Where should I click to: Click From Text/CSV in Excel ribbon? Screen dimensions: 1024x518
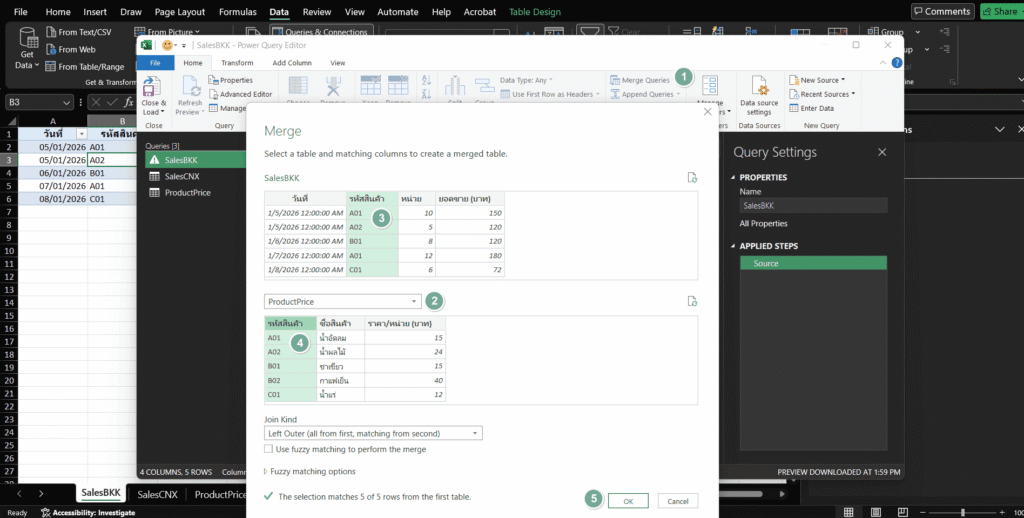tap(79, 32)
